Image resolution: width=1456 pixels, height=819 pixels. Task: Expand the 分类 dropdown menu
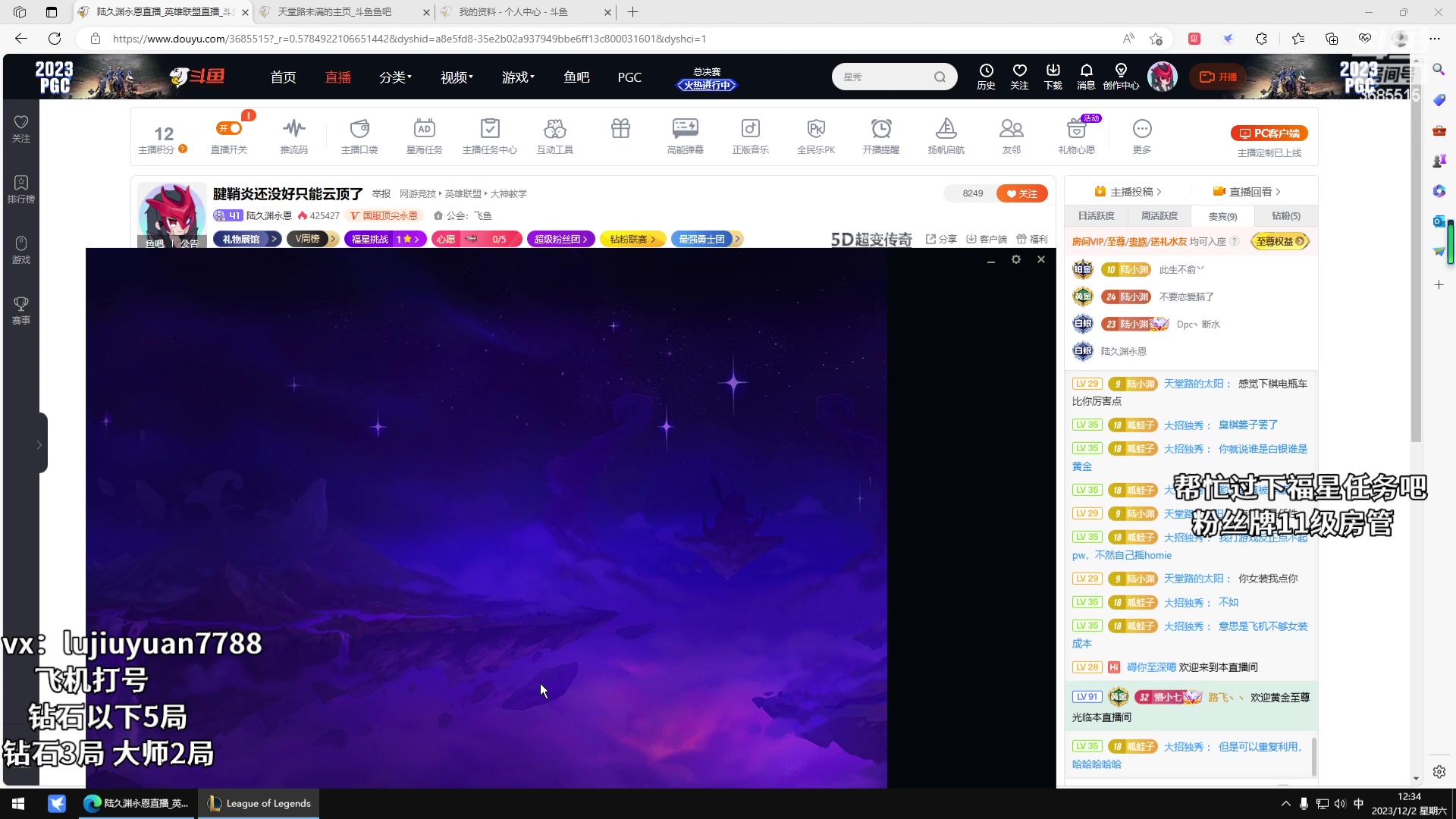coord(395,77)
